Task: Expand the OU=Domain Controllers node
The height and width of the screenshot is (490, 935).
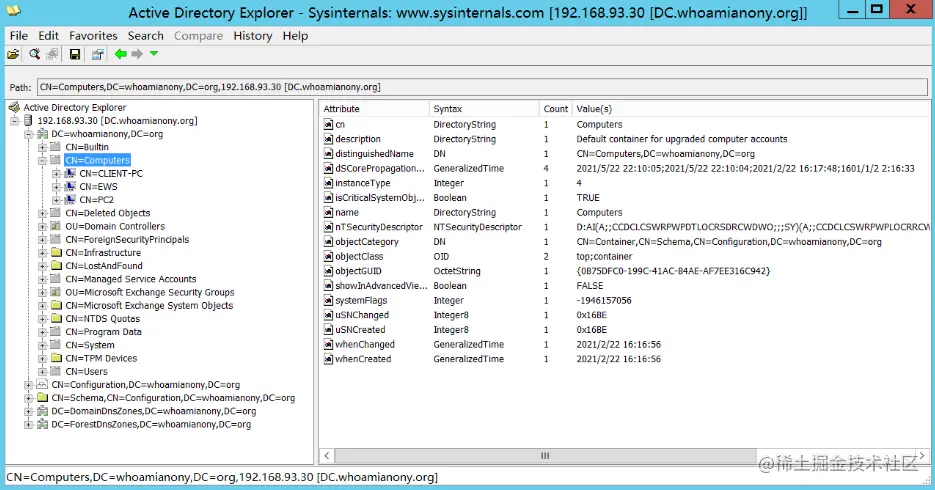Action: point(42,227)
